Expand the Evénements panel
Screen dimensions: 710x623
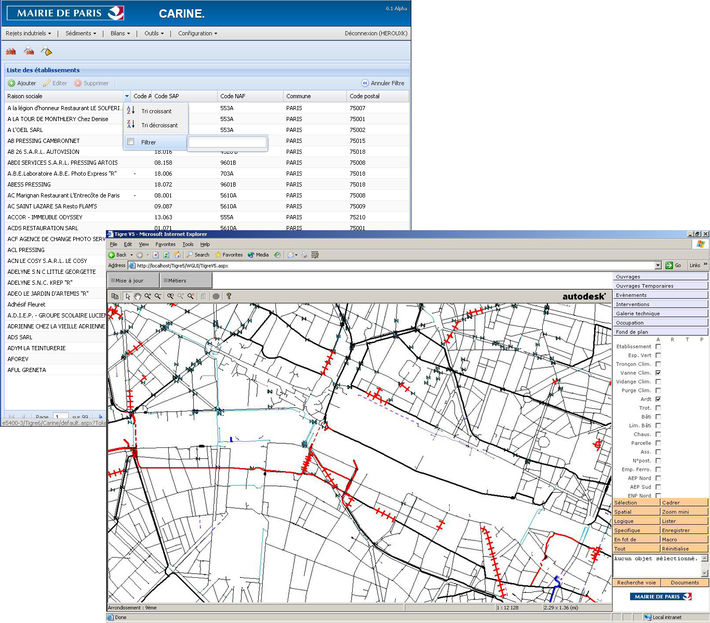tap(661, 295)
